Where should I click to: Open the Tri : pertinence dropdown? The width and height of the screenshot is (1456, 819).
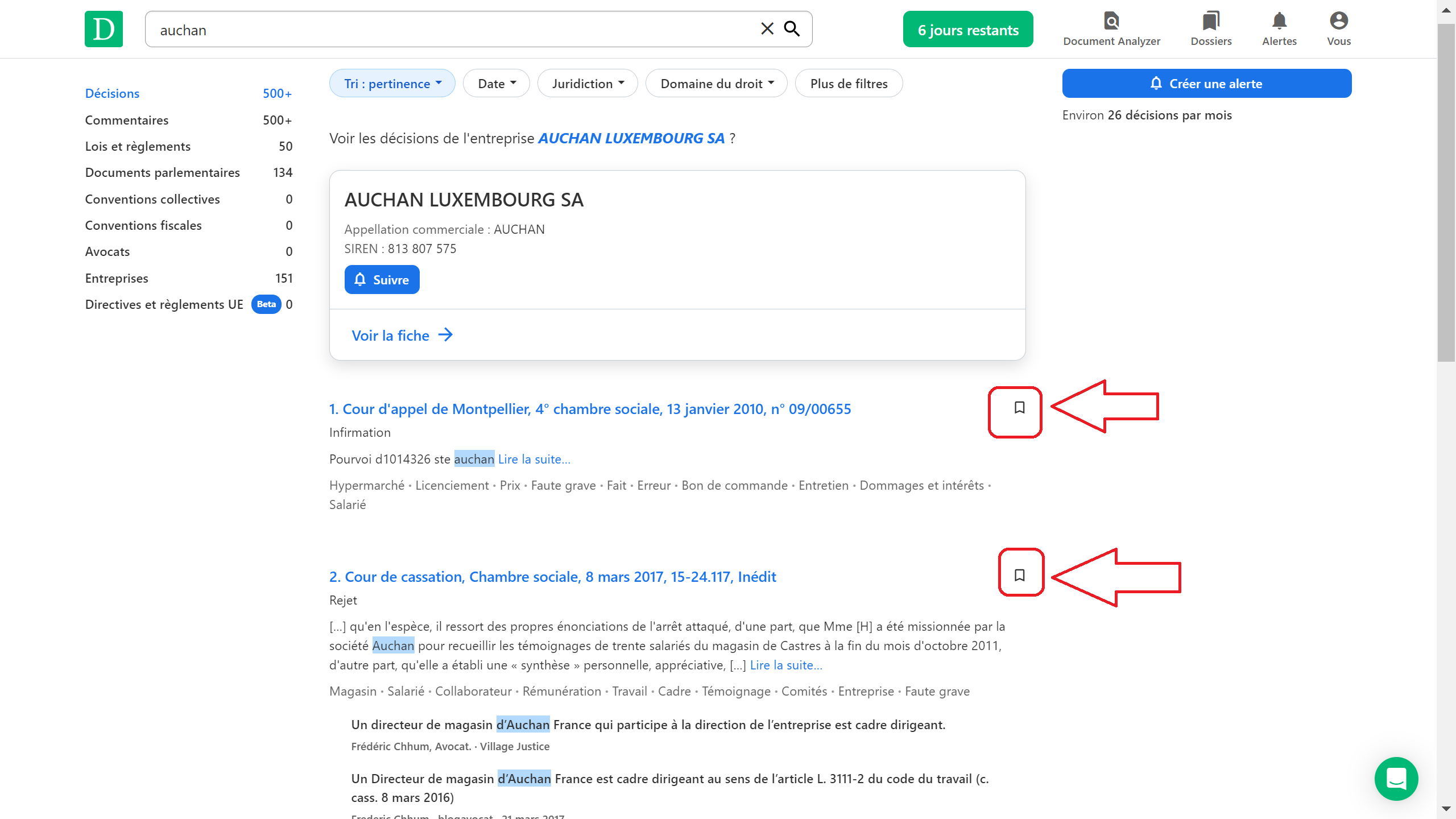[x=392, y=84]
